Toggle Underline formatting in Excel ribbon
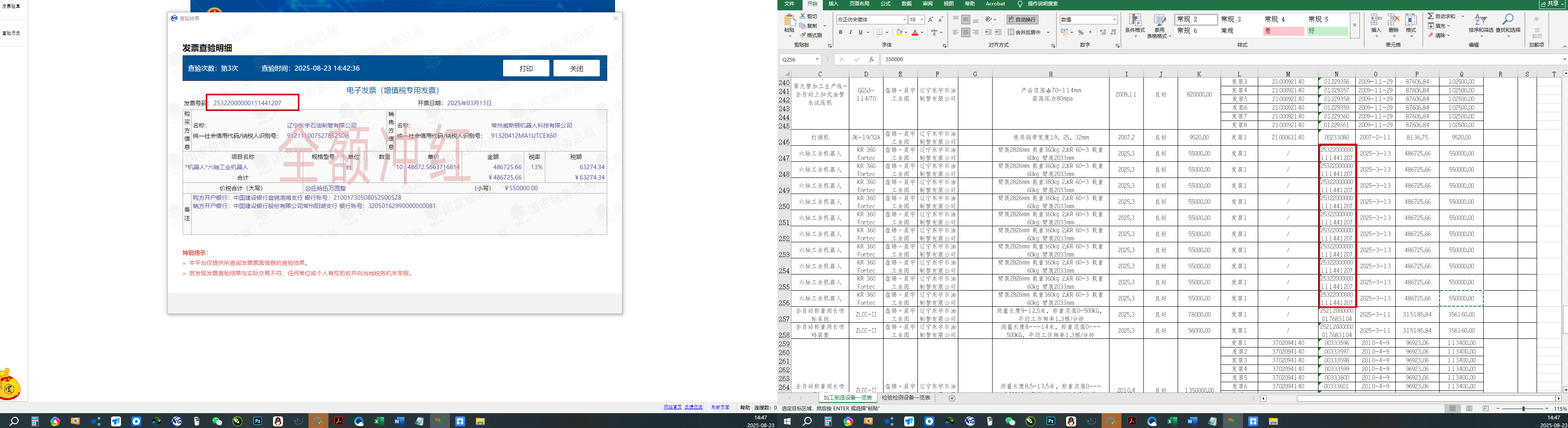This screenshot has width=1568, height=428. click(860, 32)
